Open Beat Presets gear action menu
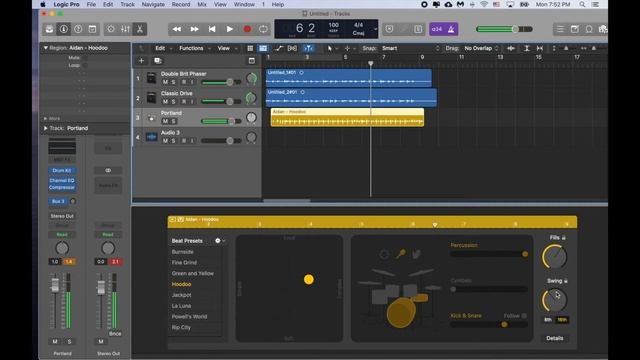 tap(220, 241)
